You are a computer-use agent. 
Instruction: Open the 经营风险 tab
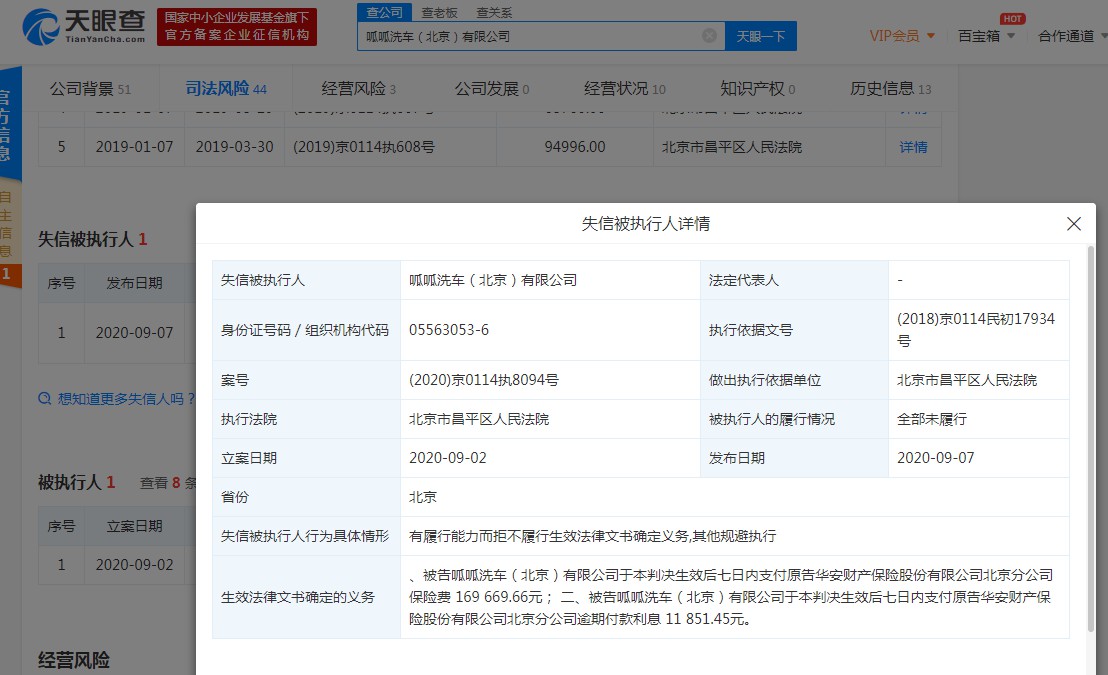(x=358, y=89)
